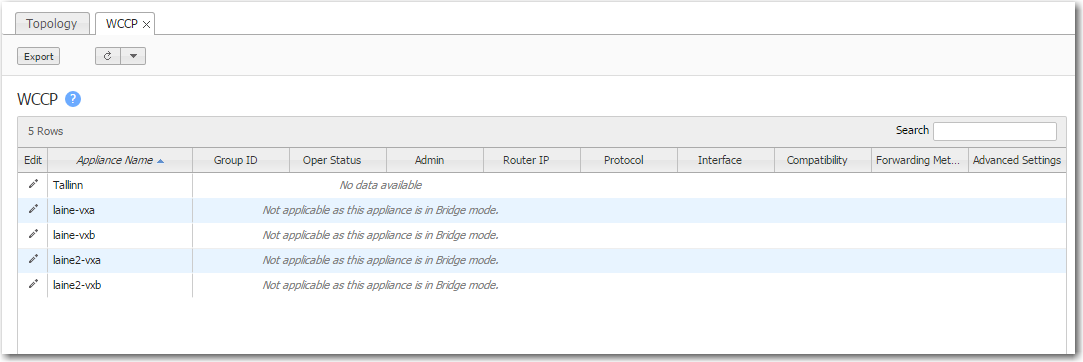Sort by the Oper Status column
1083x362 pixels.
tap(338, 160)
